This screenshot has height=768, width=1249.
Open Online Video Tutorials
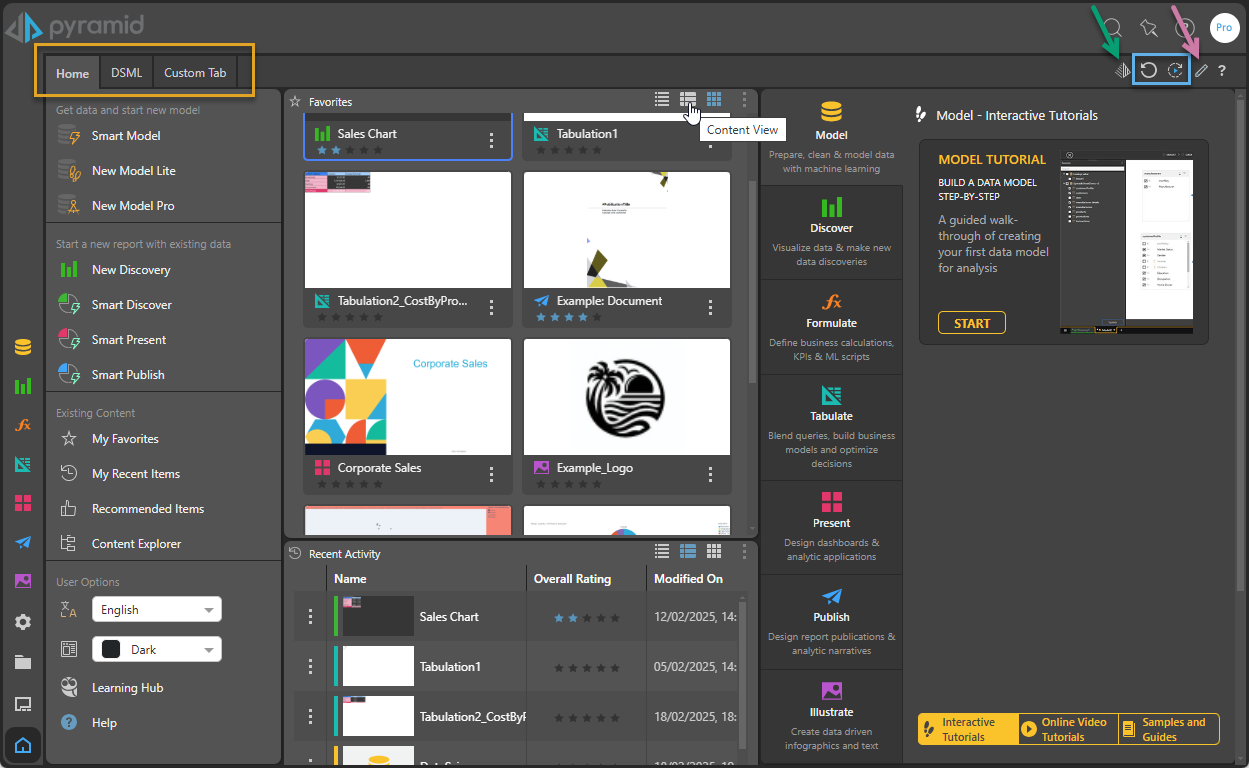tap(1068, 730)
